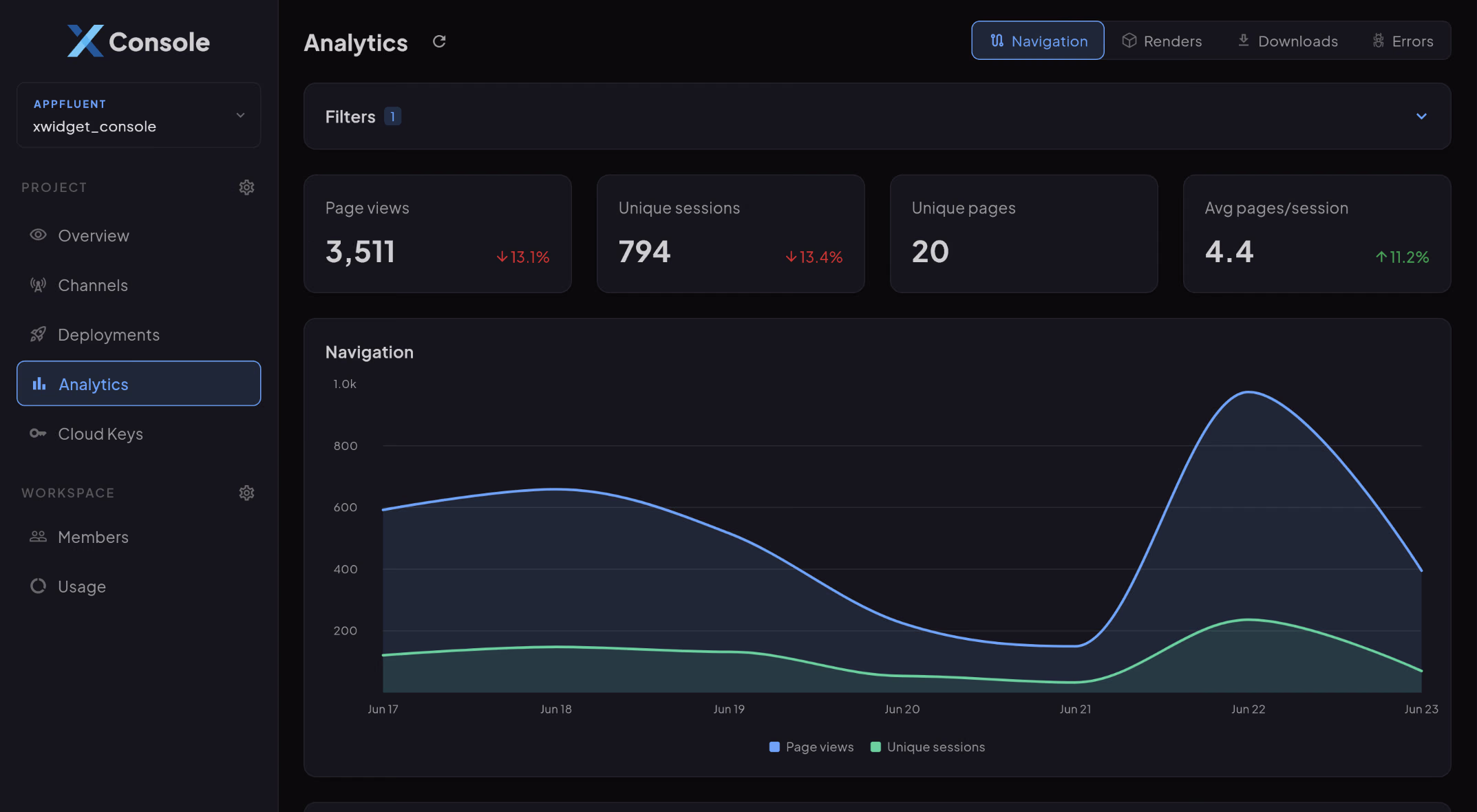Screen dimensions: 1477x812
Task: Expand the Filters panel chevron
Action: pyautogui.click(x=1421, y=116)
